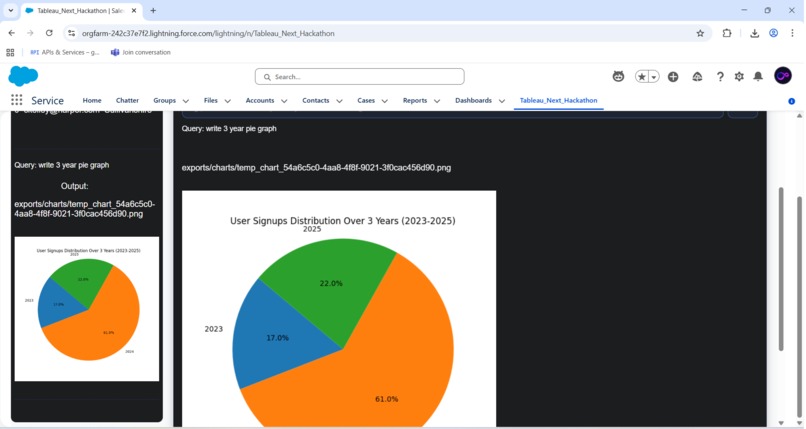Screen dimensions: 806x429
Task: Open the APIs & Services bookmark
Action: [x=65, y=52]
